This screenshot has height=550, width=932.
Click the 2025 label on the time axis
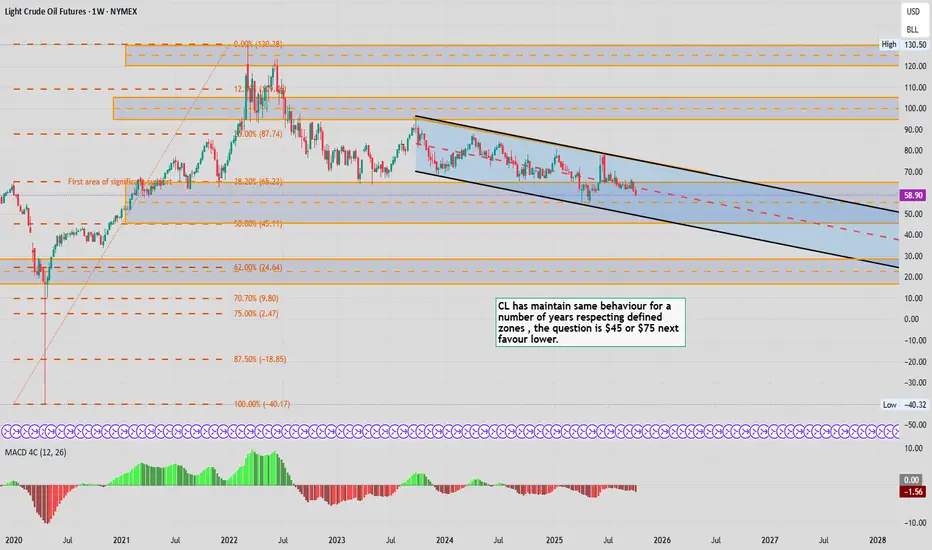[554, 540]
